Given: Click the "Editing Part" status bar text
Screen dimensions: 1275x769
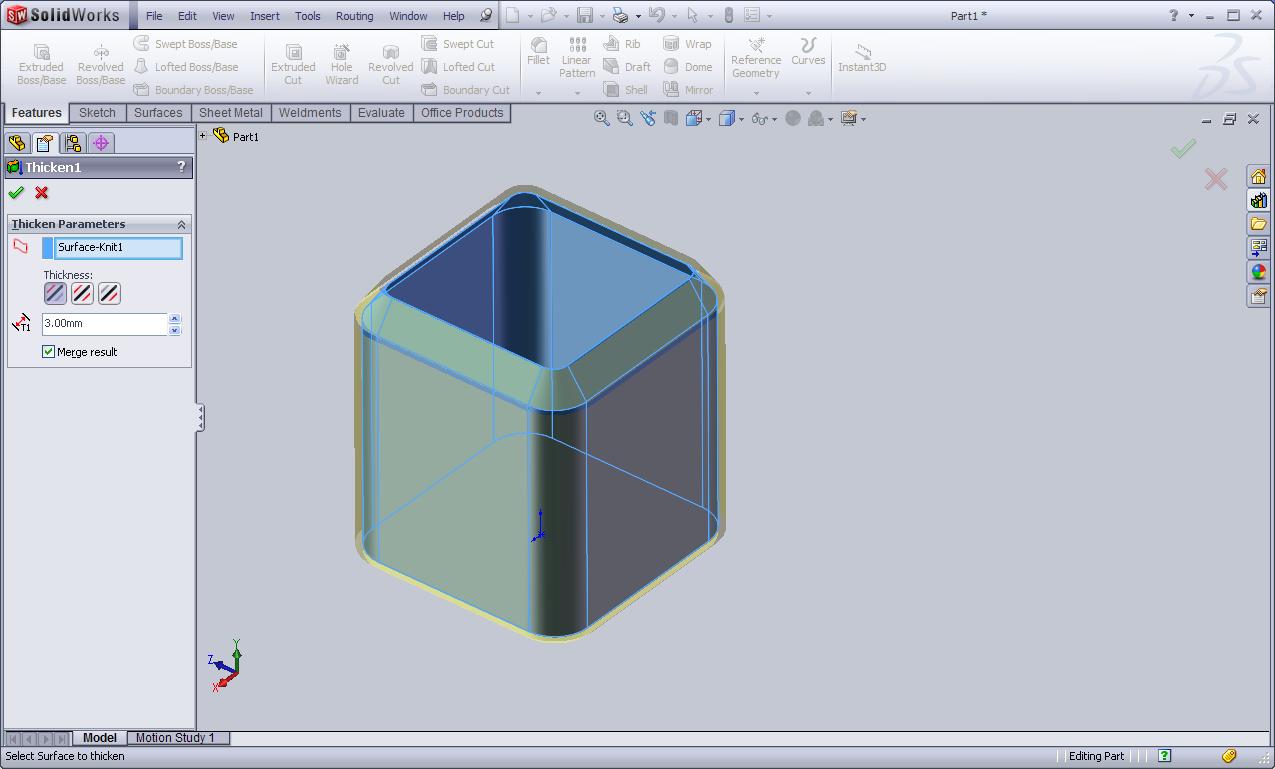Looking at the screenshot, I should click(x=1096, y=756).
